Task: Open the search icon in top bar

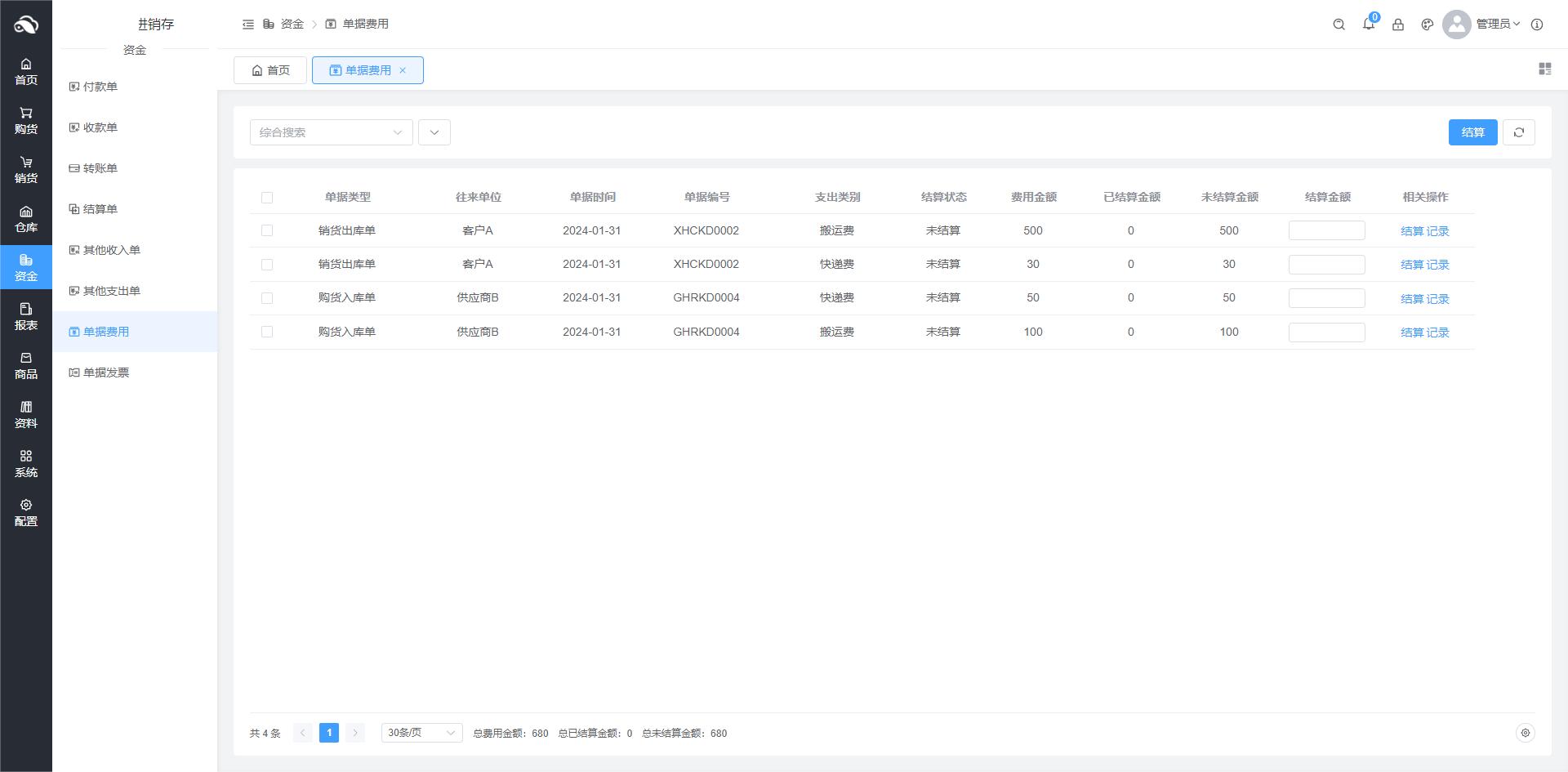Action: tap(1339, 25)
